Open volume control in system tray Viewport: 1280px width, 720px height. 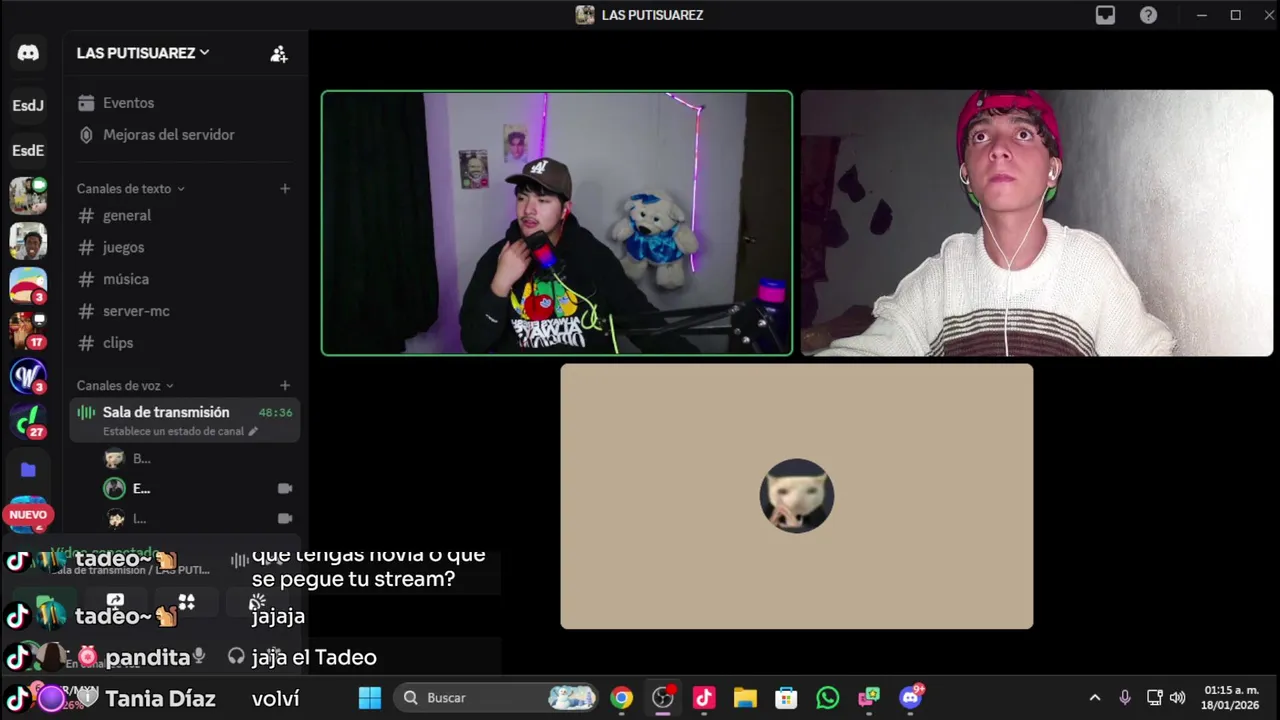coord(1178,698)
